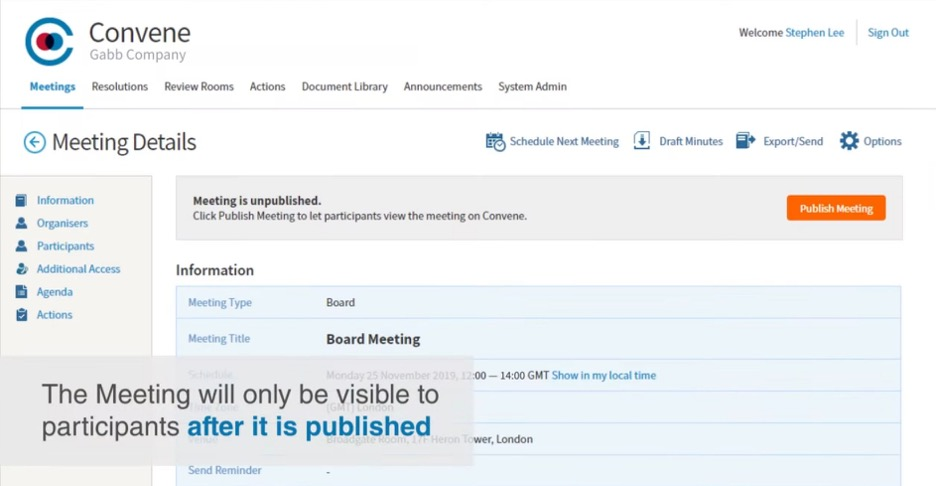
Task: Click Stephen Lee profile link
Action: [814, 33]
